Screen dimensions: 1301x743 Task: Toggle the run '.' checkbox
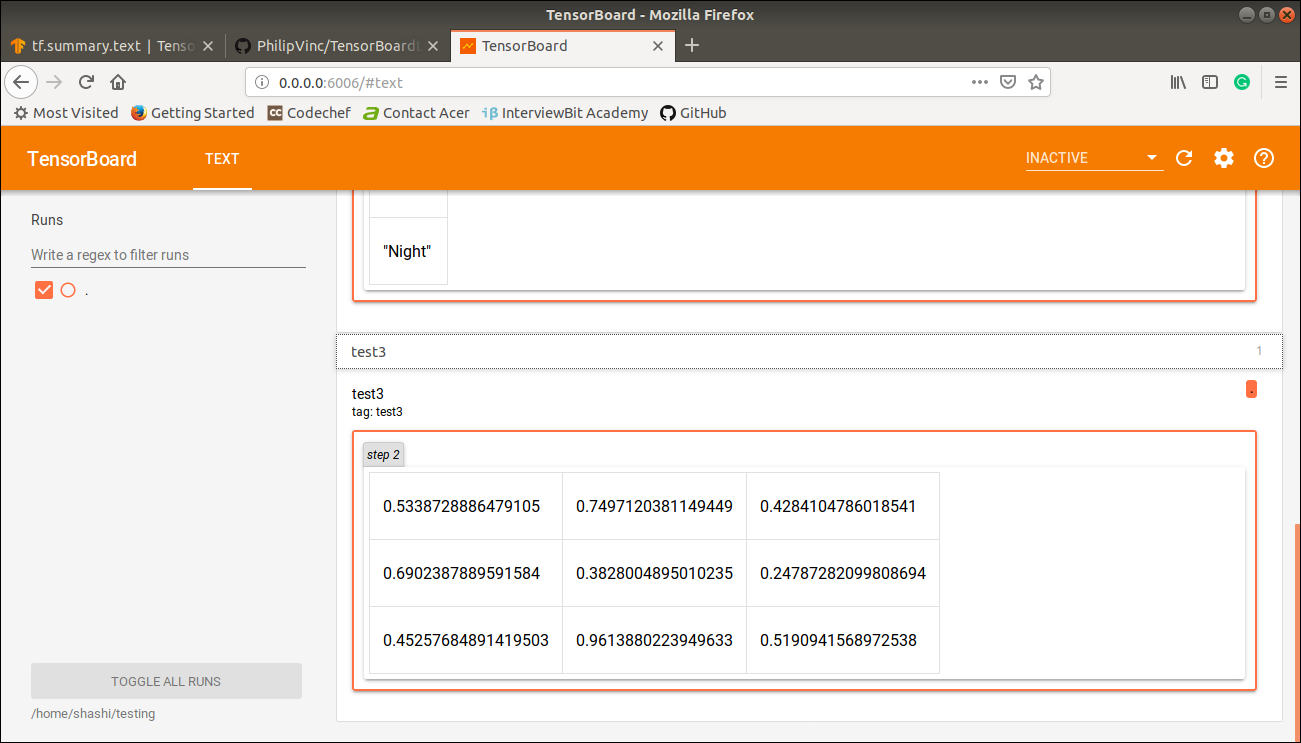[44, 290]
